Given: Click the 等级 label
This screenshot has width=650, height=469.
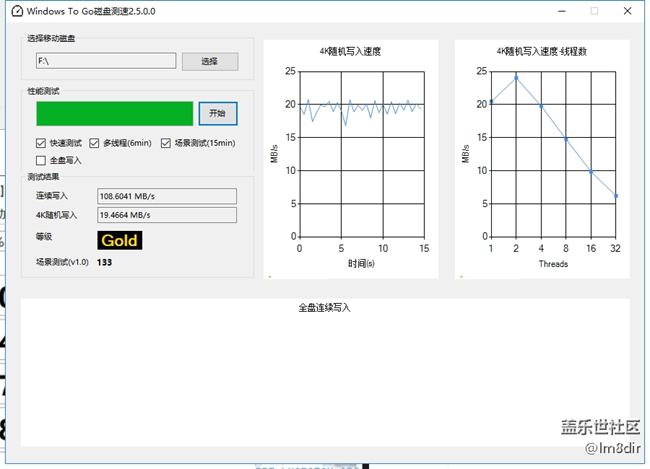Looking at the screenshot, I should click(x=44, y=237).
